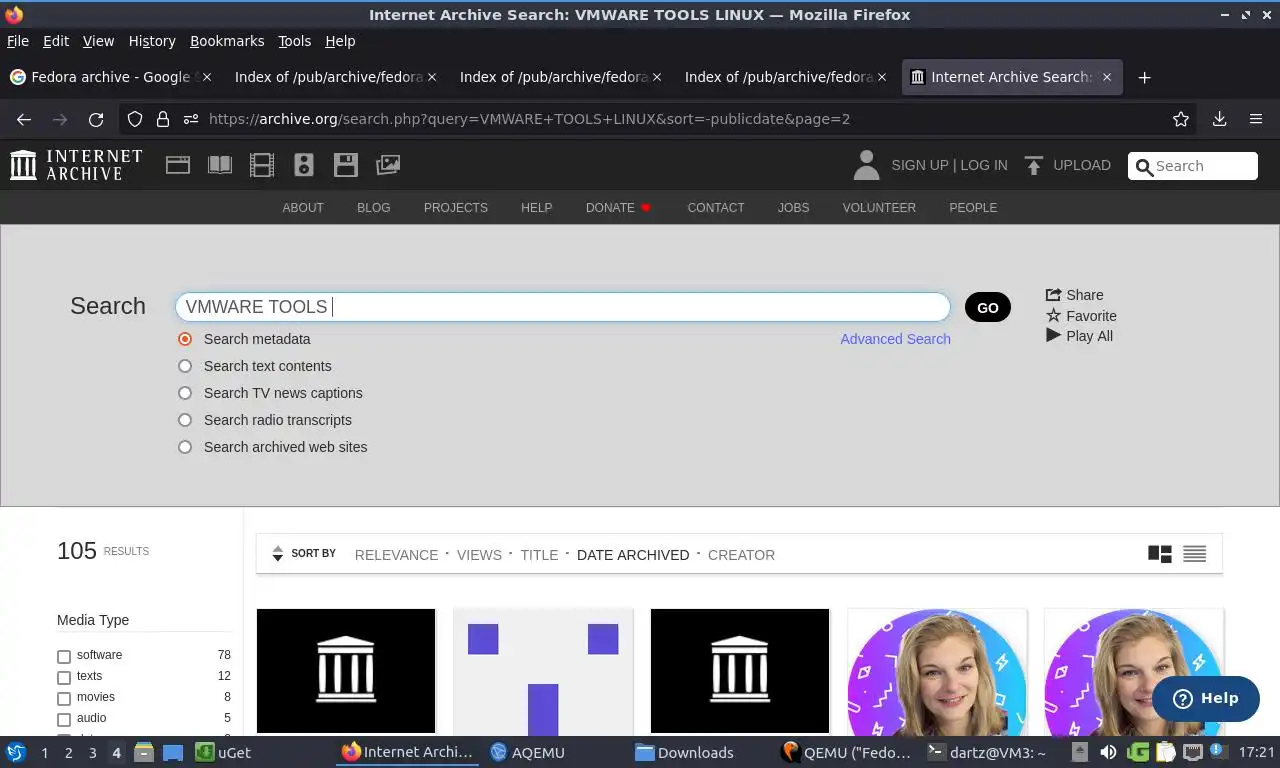Reload the page with refresh icon
This screenshot has width=1280, height=768.
(x=96, y=119)
